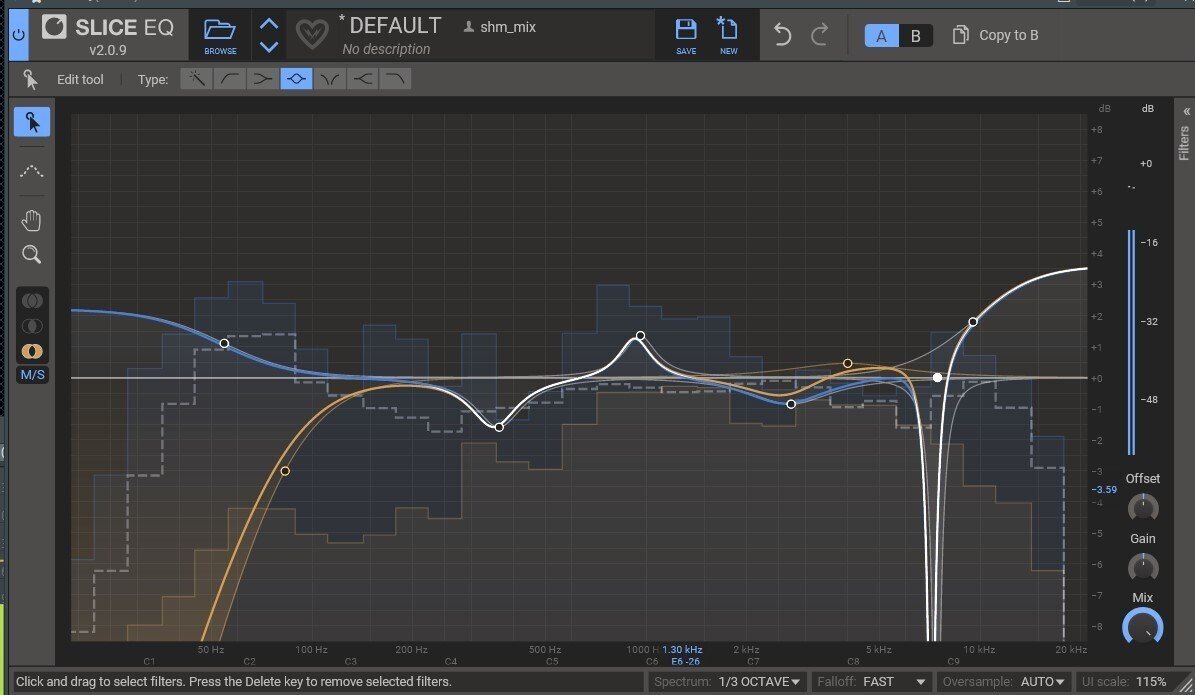Viewport: 1195px width, 695px height.
Task: Adjust the Mix knob
Action: pos(1143,627)
